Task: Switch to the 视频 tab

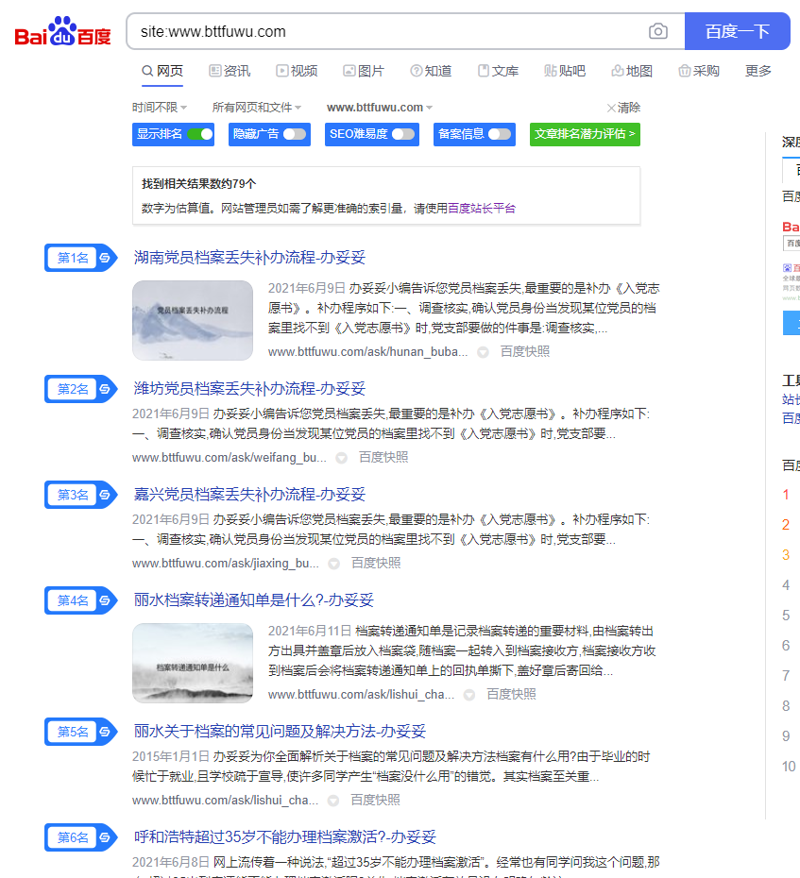Action: tap(297, 71)
